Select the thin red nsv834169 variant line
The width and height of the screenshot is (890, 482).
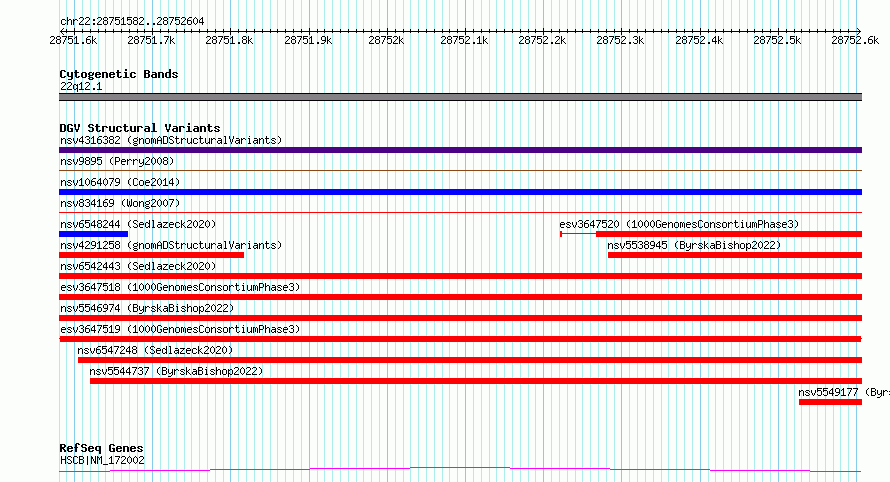[x=460, y=212]
